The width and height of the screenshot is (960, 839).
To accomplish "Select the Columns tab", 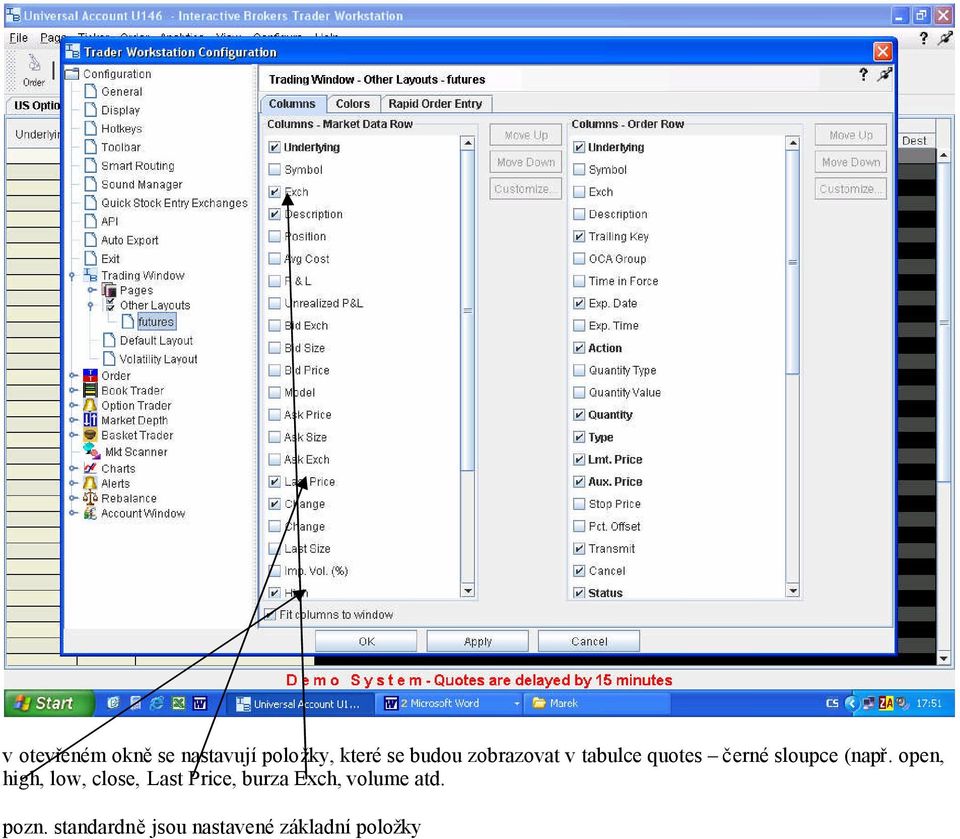I will [x=292, y=104].
